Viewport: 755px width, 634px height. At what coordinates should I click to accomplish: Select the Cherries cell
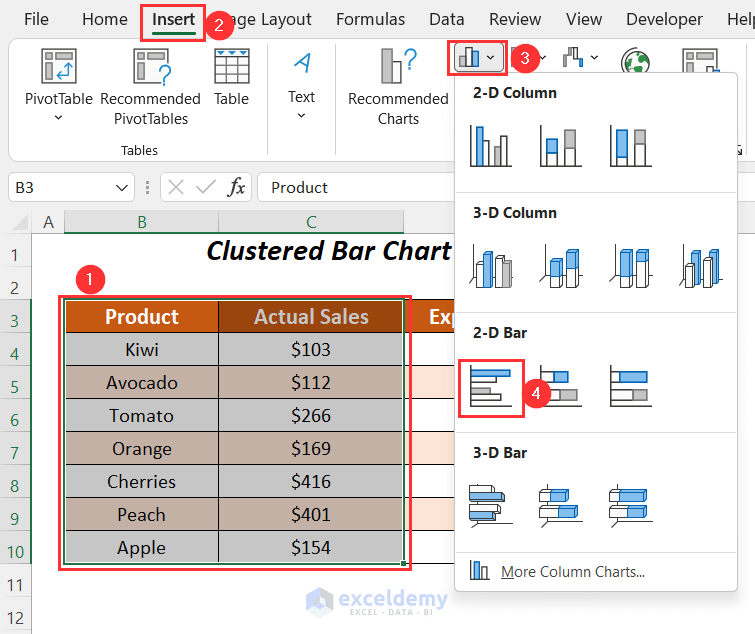pos(142,481)
